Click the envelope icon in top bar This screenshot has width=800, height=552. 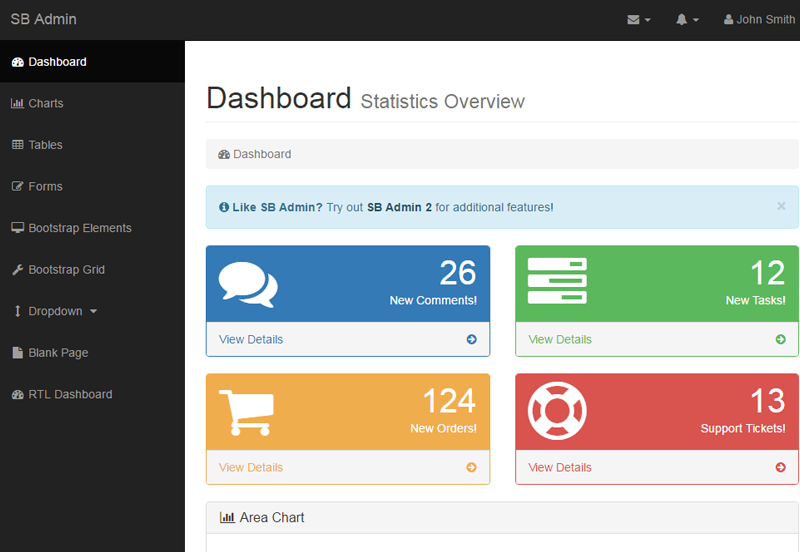click(633, 20)
